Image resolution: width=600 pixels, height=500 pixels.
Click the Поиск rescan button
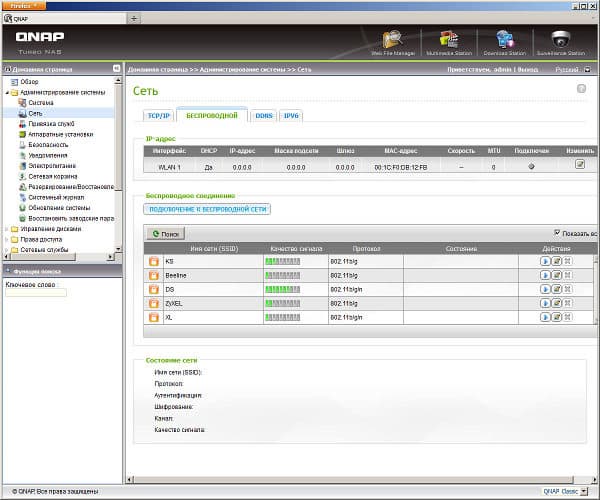click(166, 234)
